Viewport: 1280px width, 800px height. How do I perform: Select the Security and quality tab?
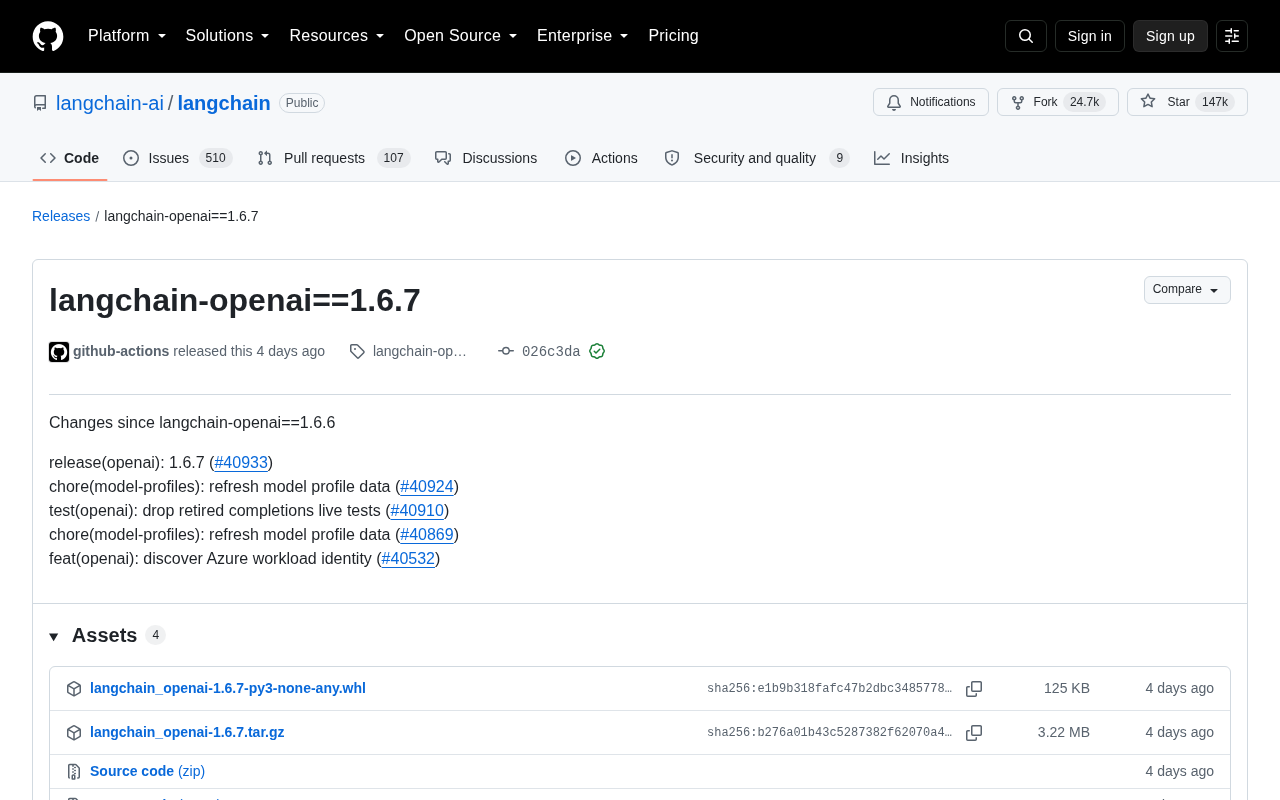coord(756,158)
